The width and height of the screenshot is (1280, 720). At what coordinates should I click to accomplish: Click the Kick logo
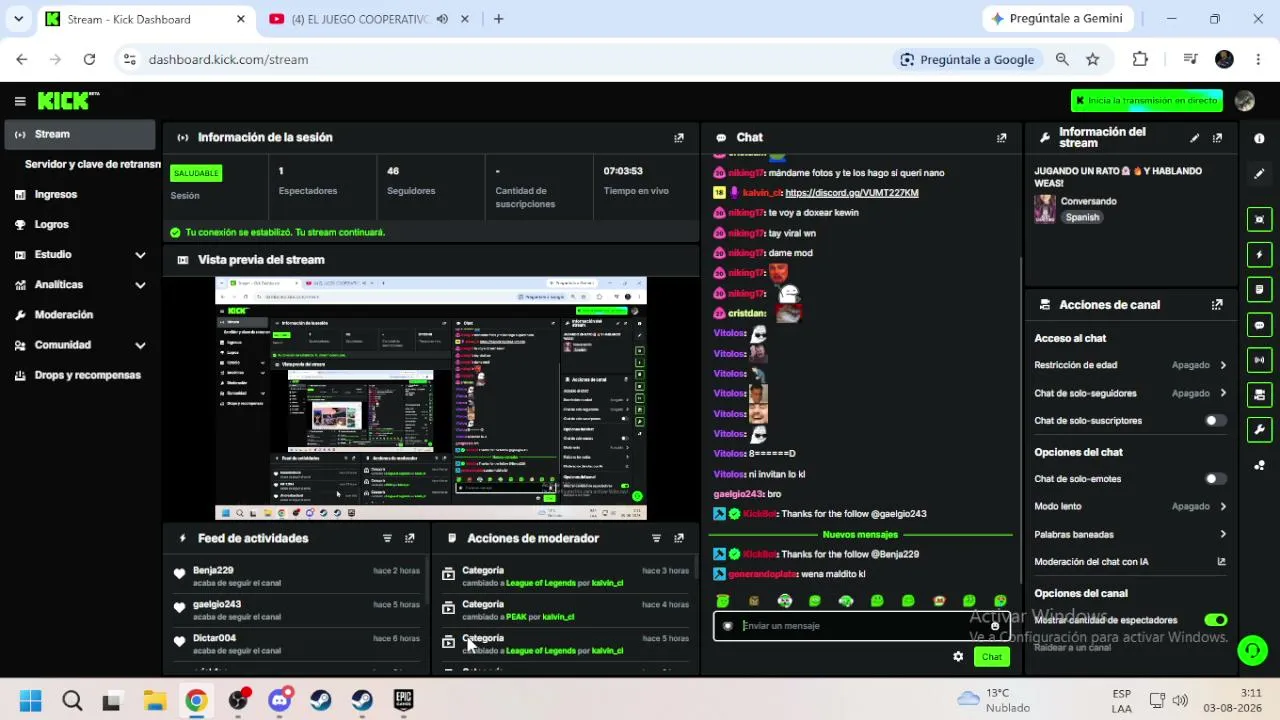(68, 100)
